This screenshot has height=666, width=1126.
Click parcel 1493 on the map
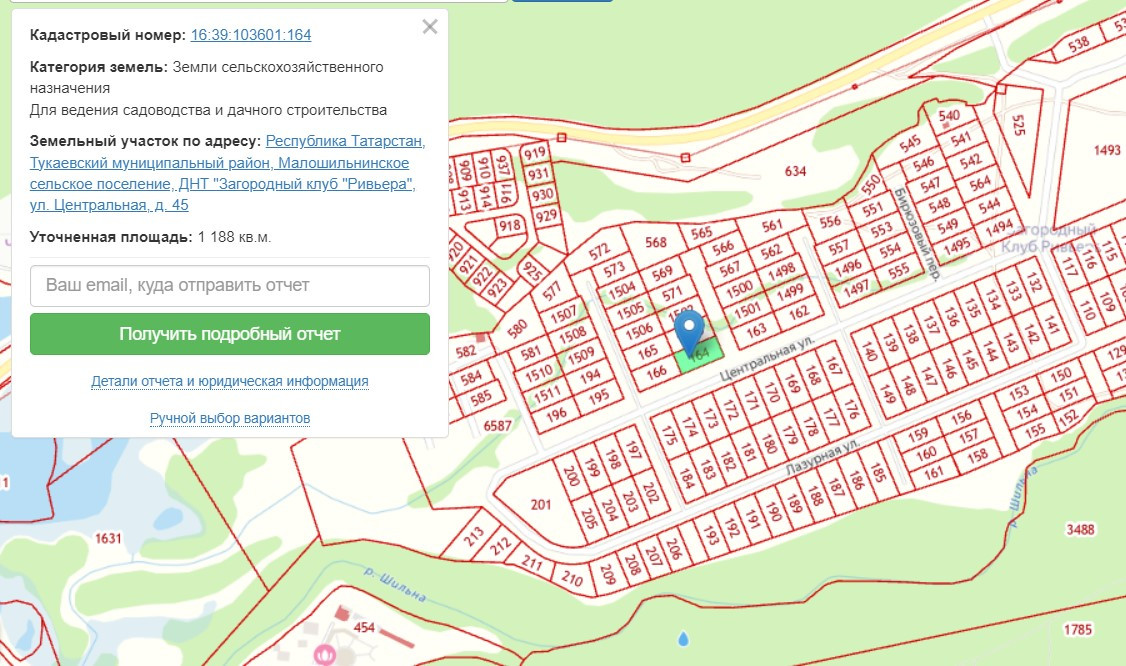pos(1107,150)
